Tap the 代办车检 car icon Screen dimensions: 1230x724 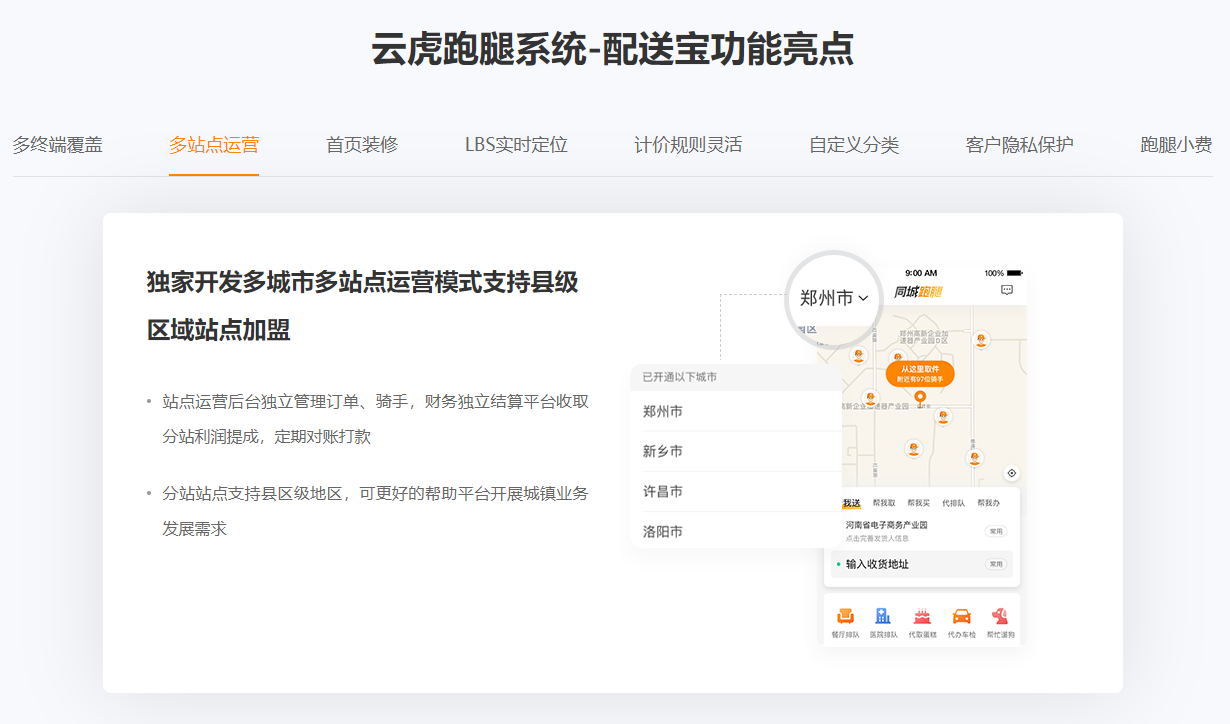[961, 617]
